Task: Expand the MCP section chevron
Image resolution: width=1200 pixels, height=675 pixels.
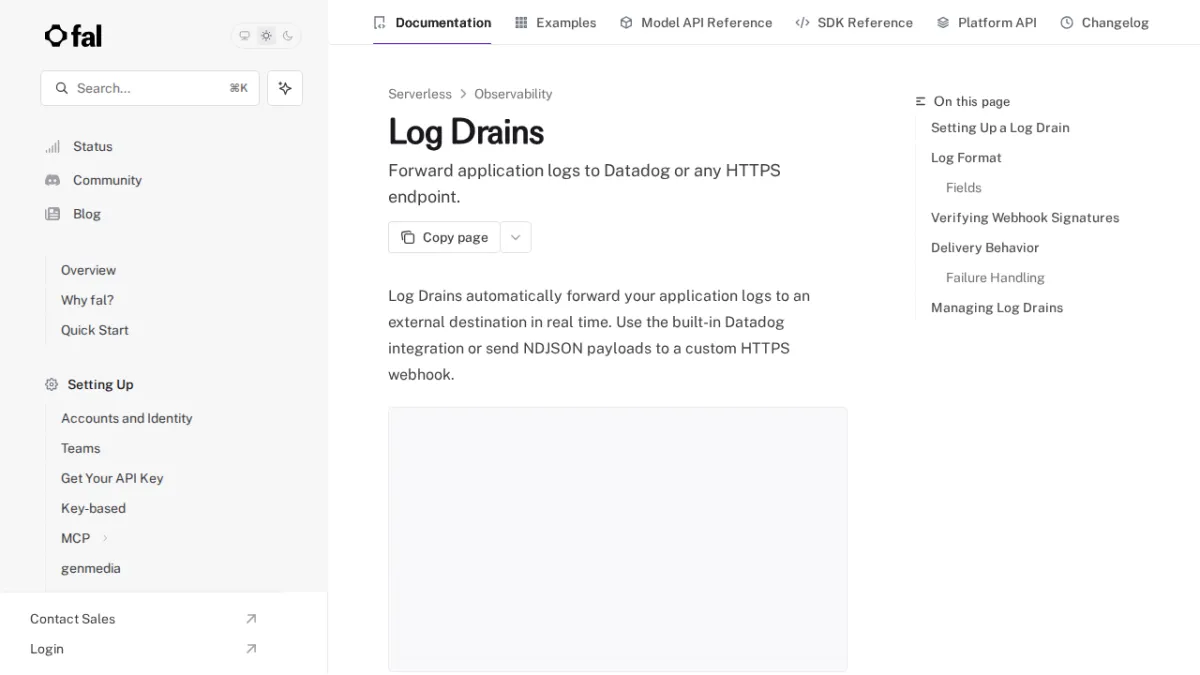Action: pos(105,538)
